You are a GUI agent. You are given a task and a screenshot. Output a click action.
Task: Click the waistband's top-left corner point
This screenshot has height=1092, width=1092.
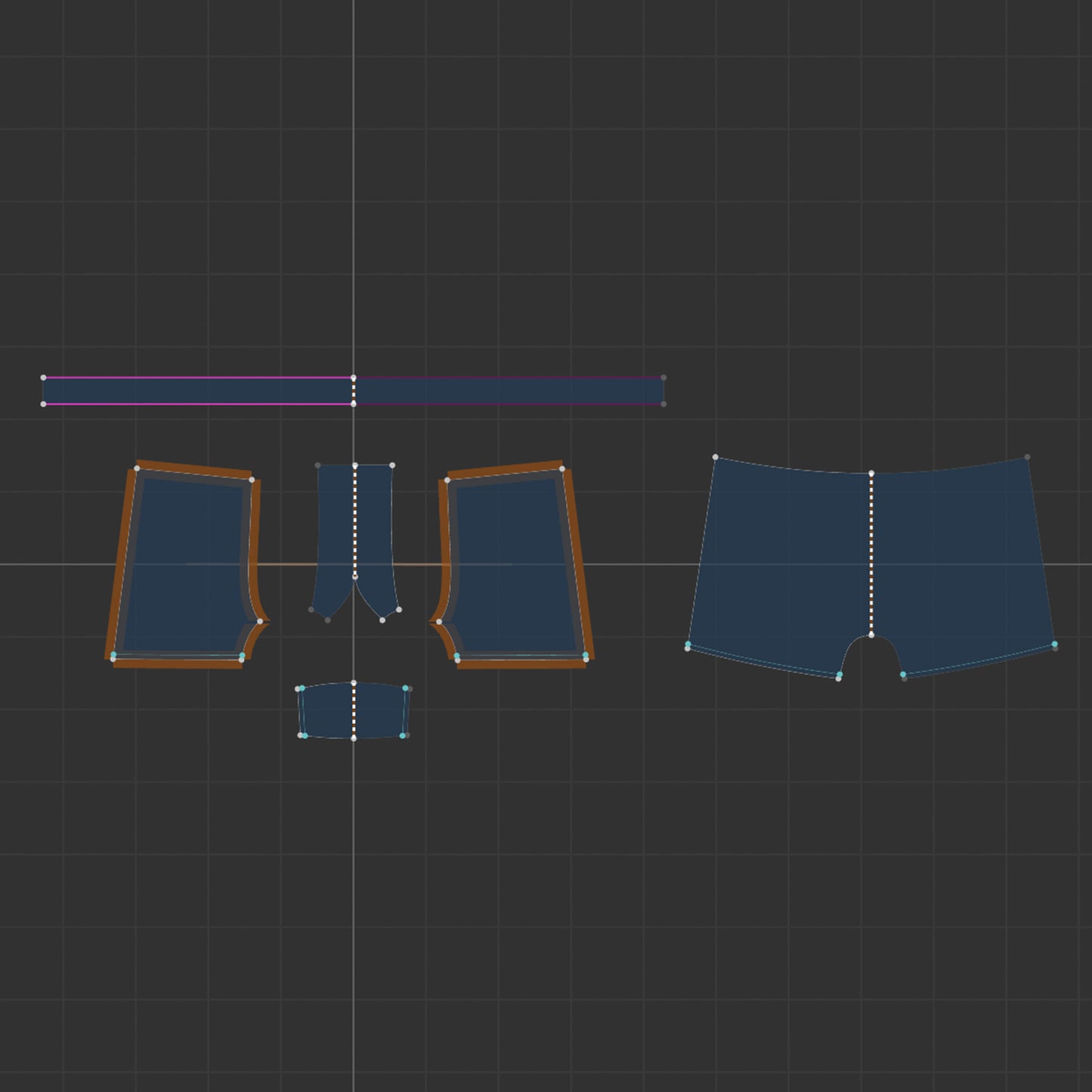pos(43,377)
